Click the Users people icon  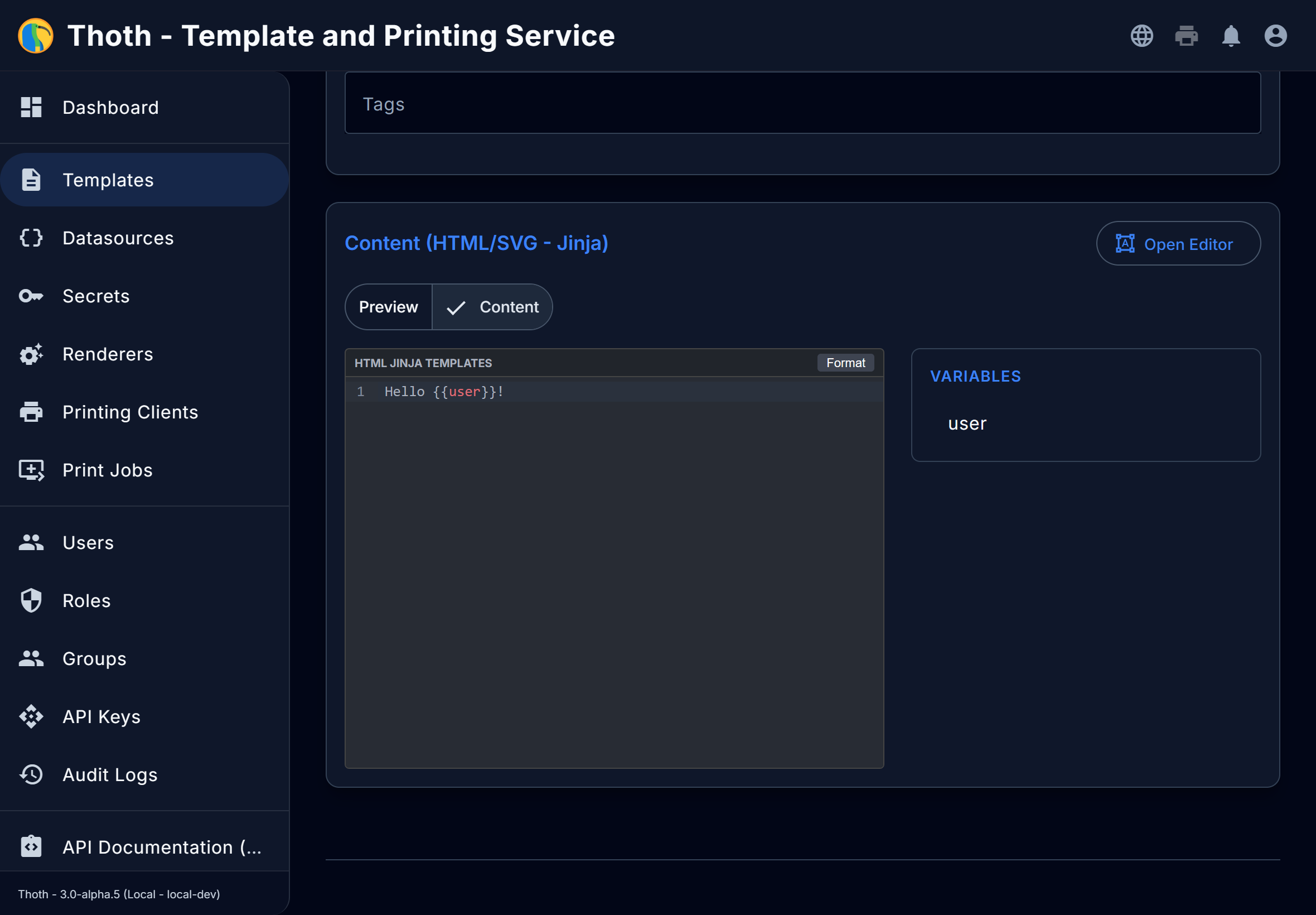pyautogui.click(x=31, y=542)
